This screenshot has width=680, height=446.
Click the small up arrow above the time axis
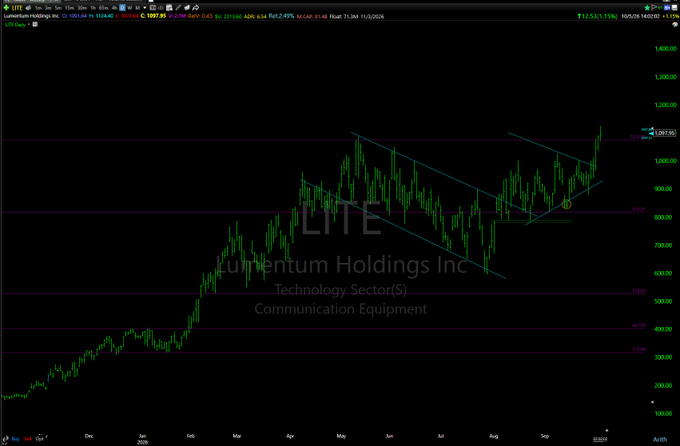(606, 431)
